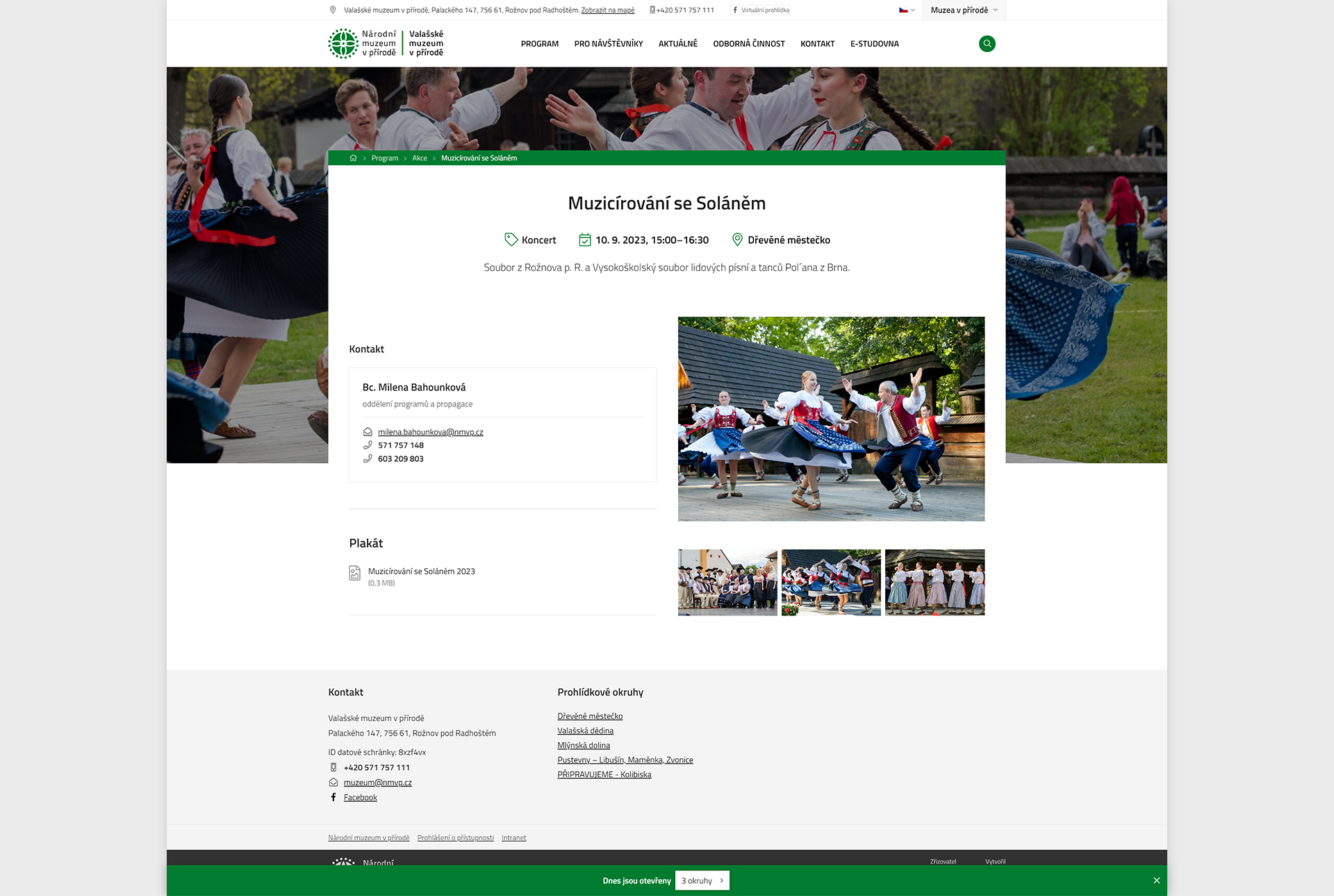
Task: Click the Zobrazit na mapě link
Action: tap(608, 10)
